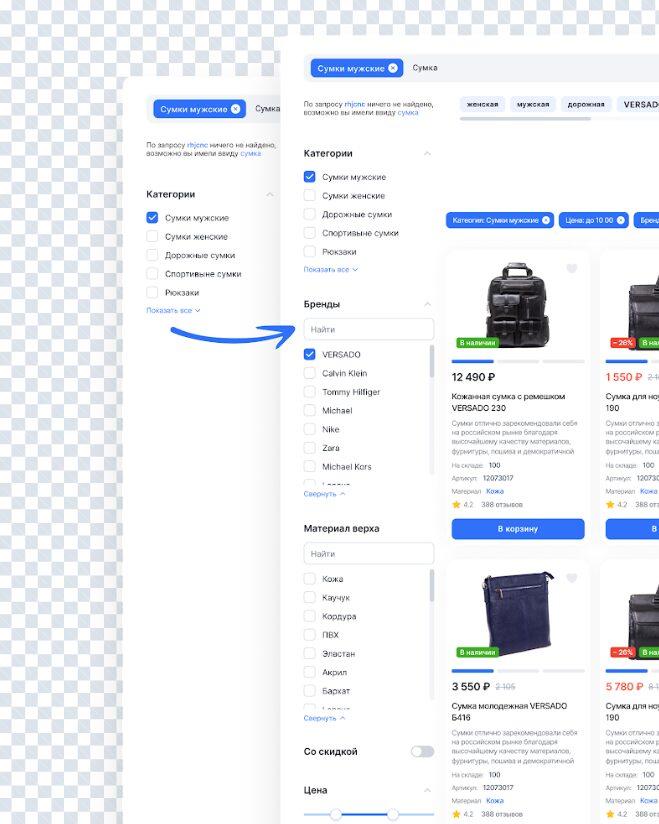Select the 'дорожная' suggestion tab

[x=586, y=104]
